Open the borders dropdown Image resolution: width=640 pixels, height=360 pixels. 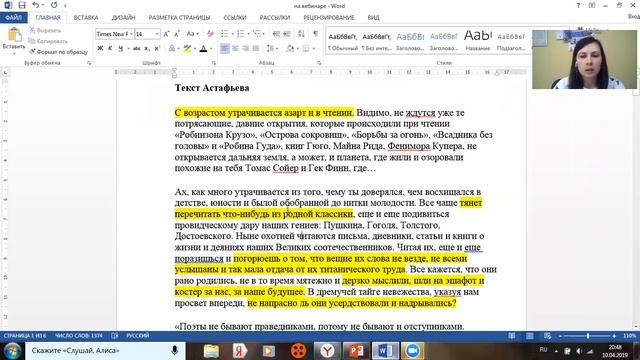click(313, 49)
